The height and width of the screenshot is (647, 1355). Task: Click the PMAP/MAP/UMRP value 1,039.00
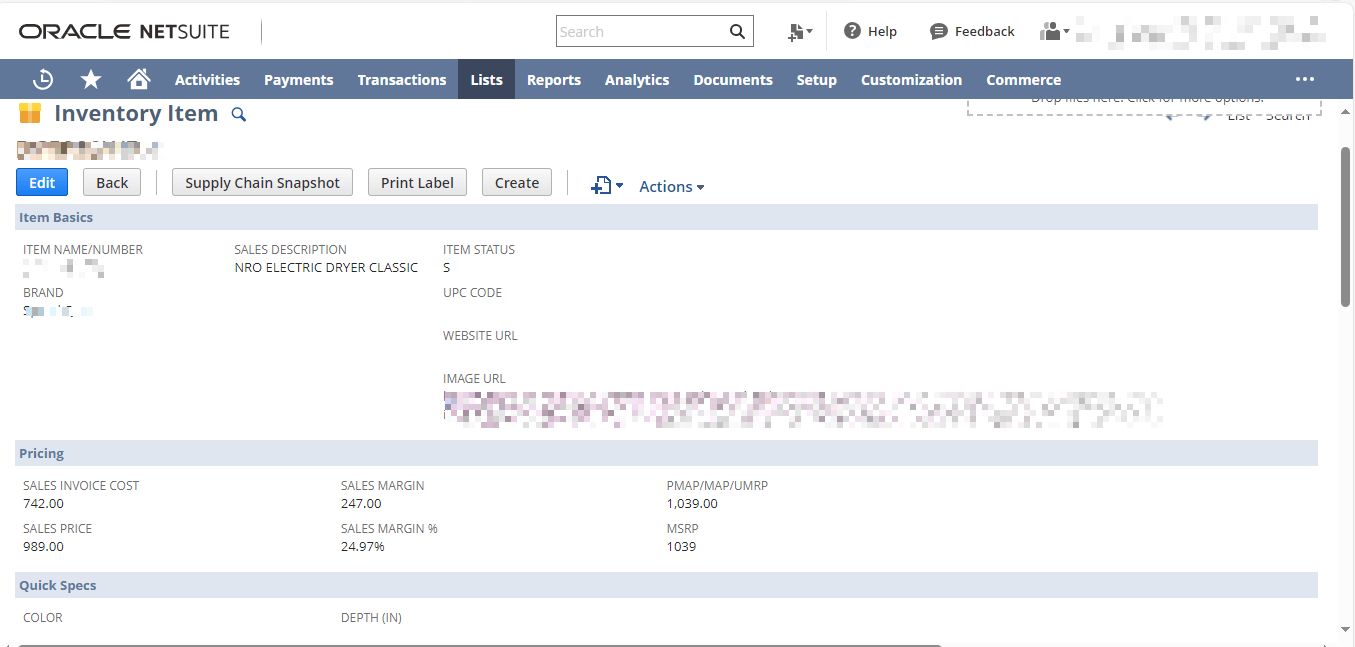coord(692,503)
